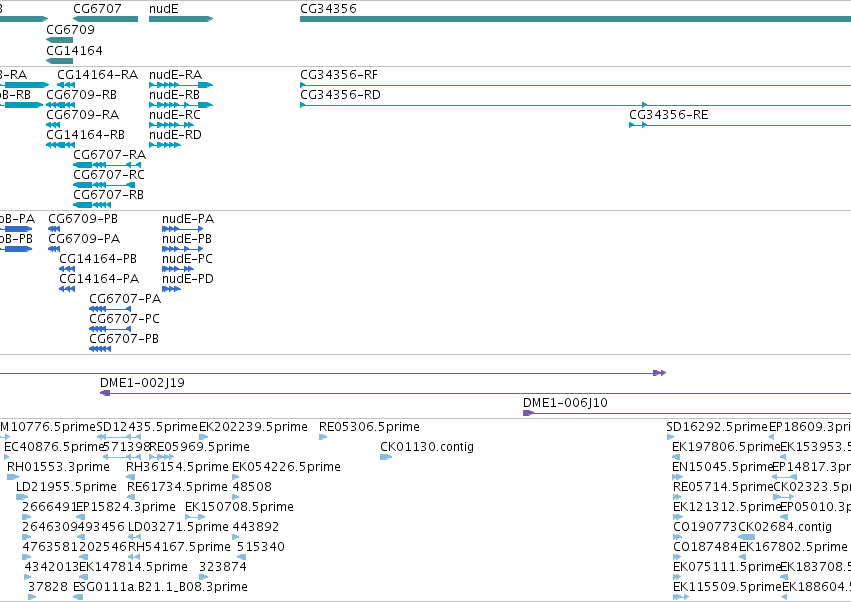The height and width of the screenshot is (602, 851).
Task: Select the RE05969.5prime EST label
Action: (x=199, y=447)
